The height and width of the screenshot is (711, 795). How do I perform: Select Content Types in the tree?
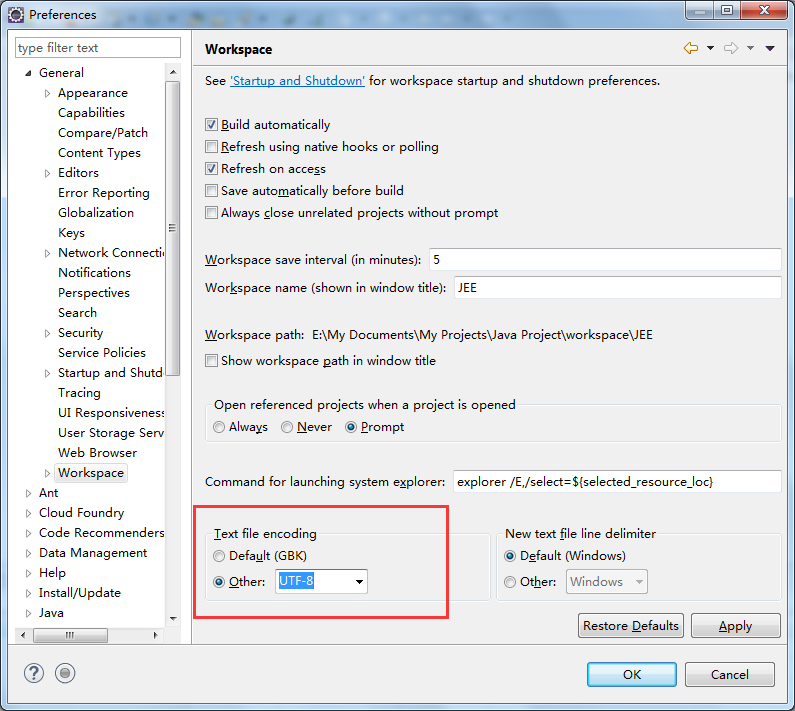[x=99, y=153]
